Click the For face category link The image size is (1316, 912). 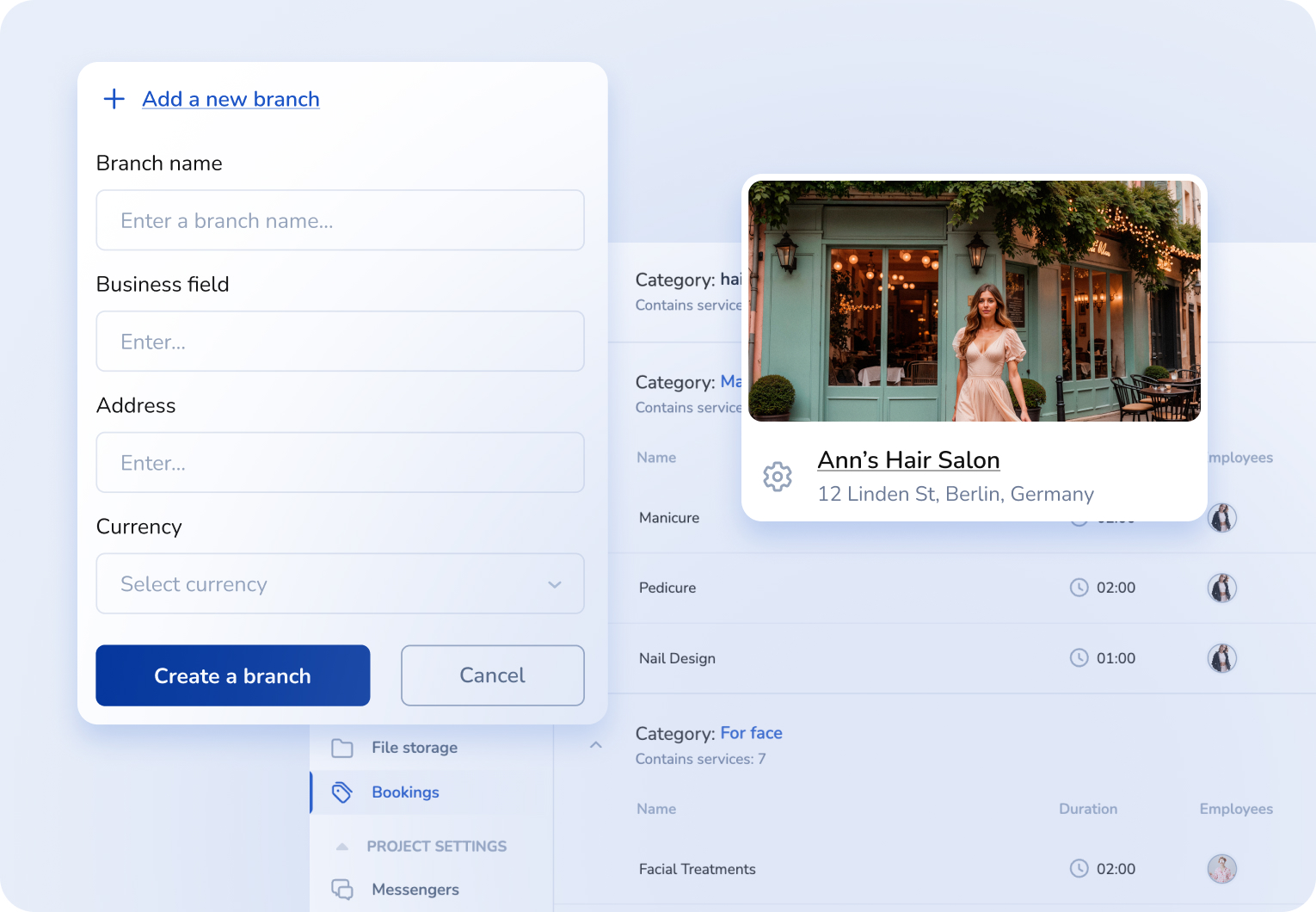[751, 733]
